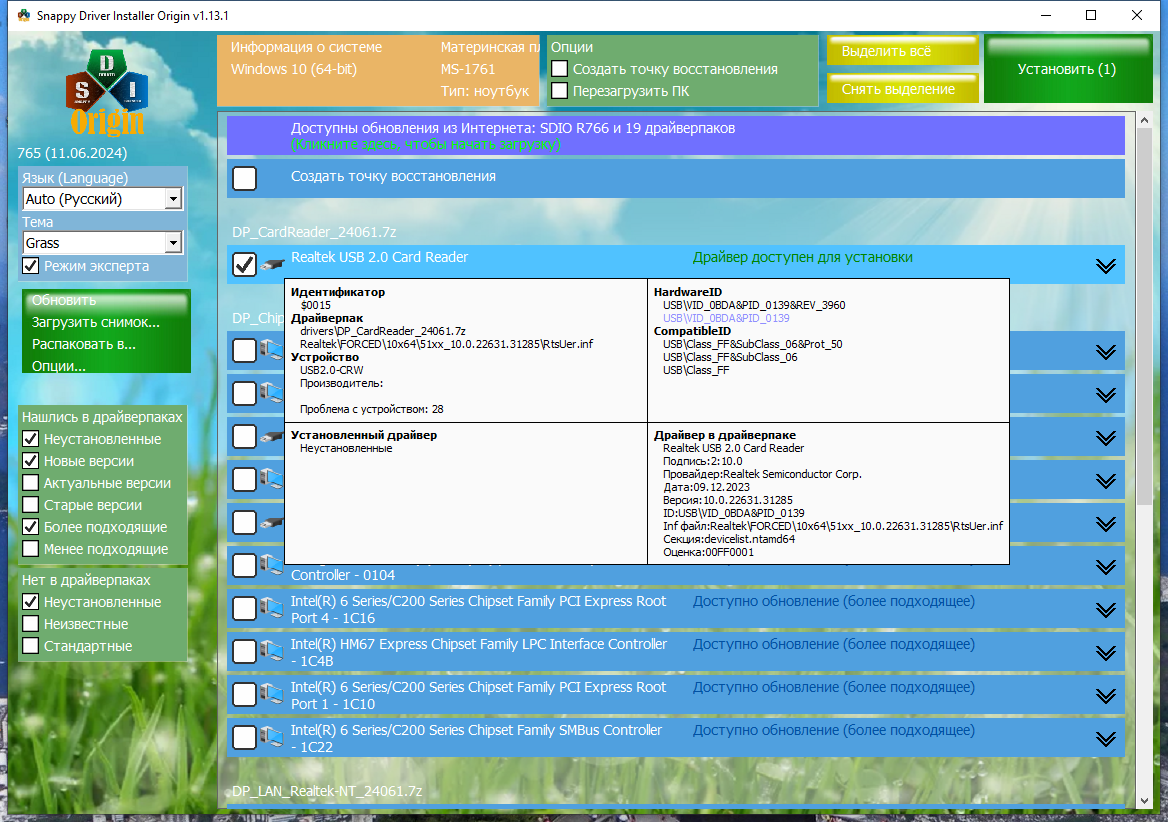Click the Установить (1) button
Image resolution: width=1168 pixels, height=822 pixels.
[x=1067, y=69]
